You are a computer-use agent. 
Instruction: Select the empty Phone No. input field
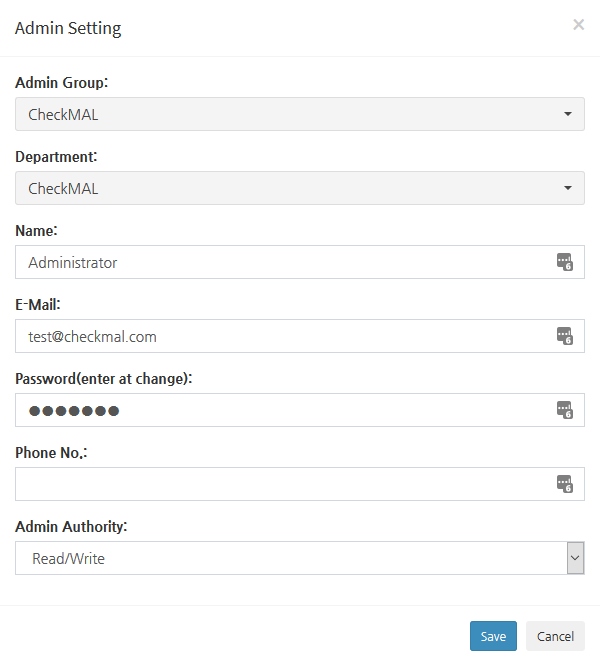(x=280, y=484)
